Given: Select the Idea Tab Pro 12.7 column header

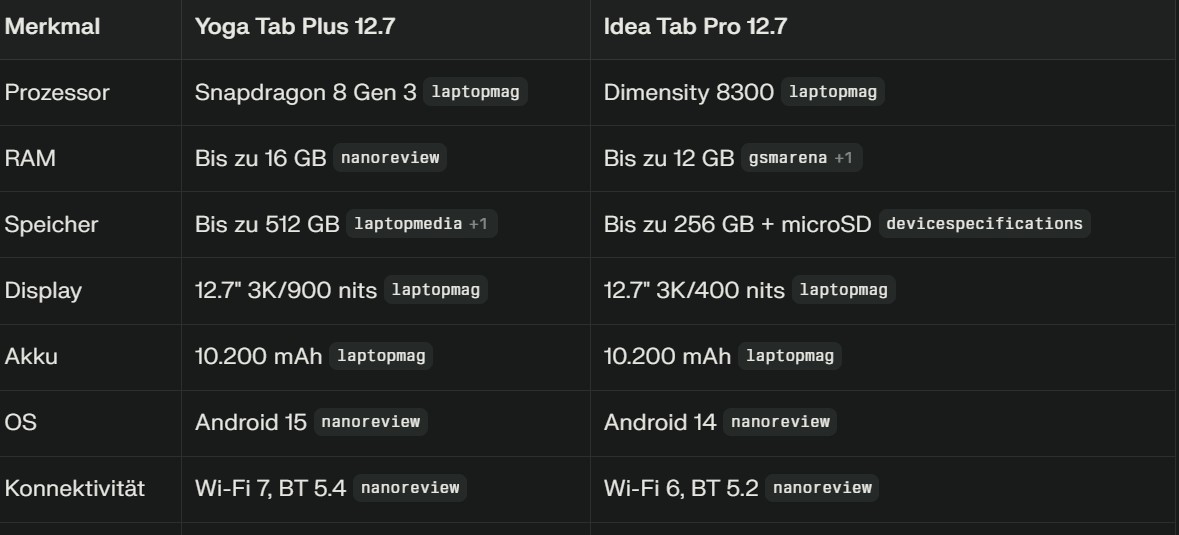Looking at the screenshot, I should coord(695,27).
